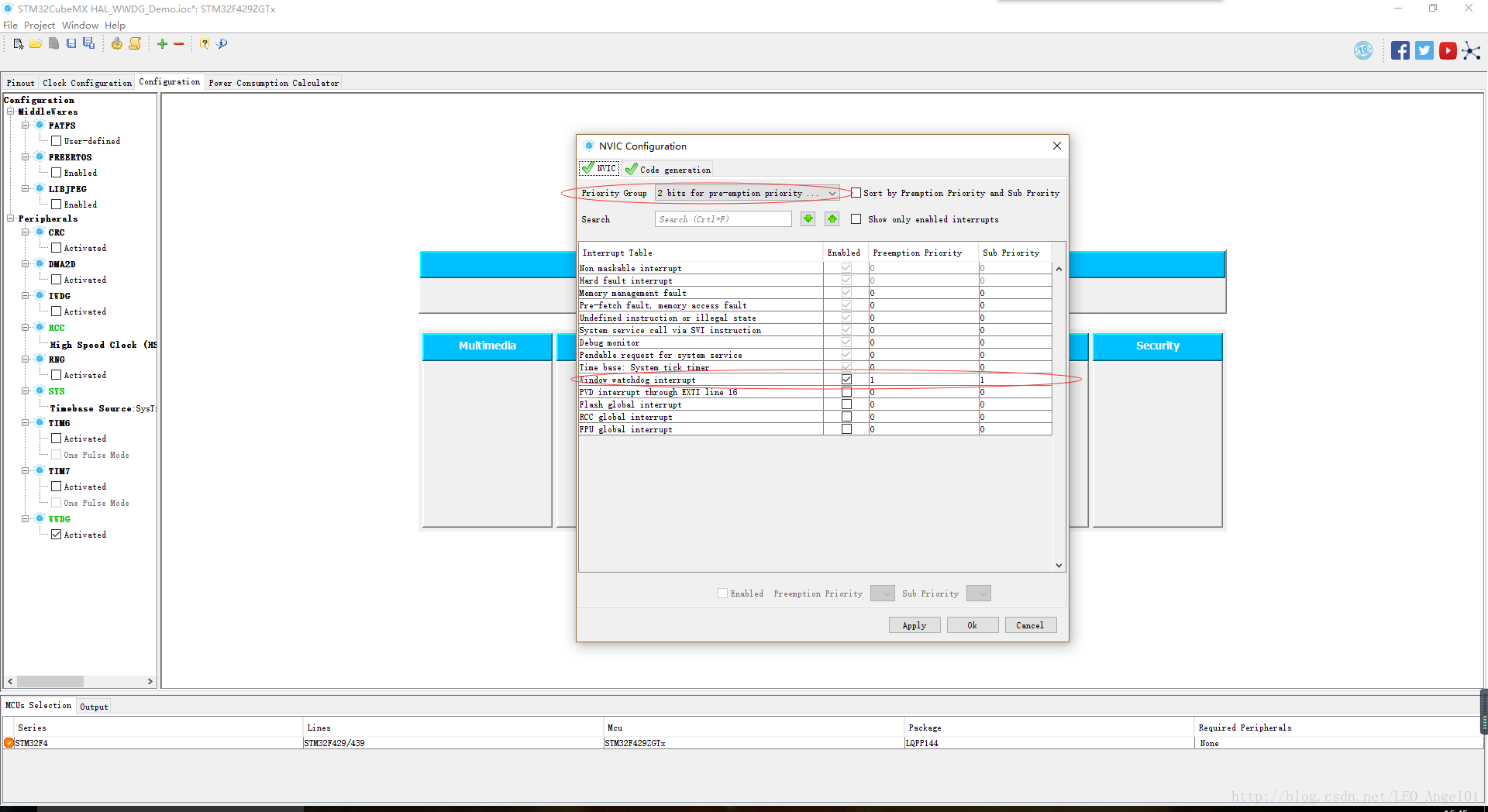
Task: Uncheck Window watchdog interrupt Enabled box
Action: tap(846, 380)
